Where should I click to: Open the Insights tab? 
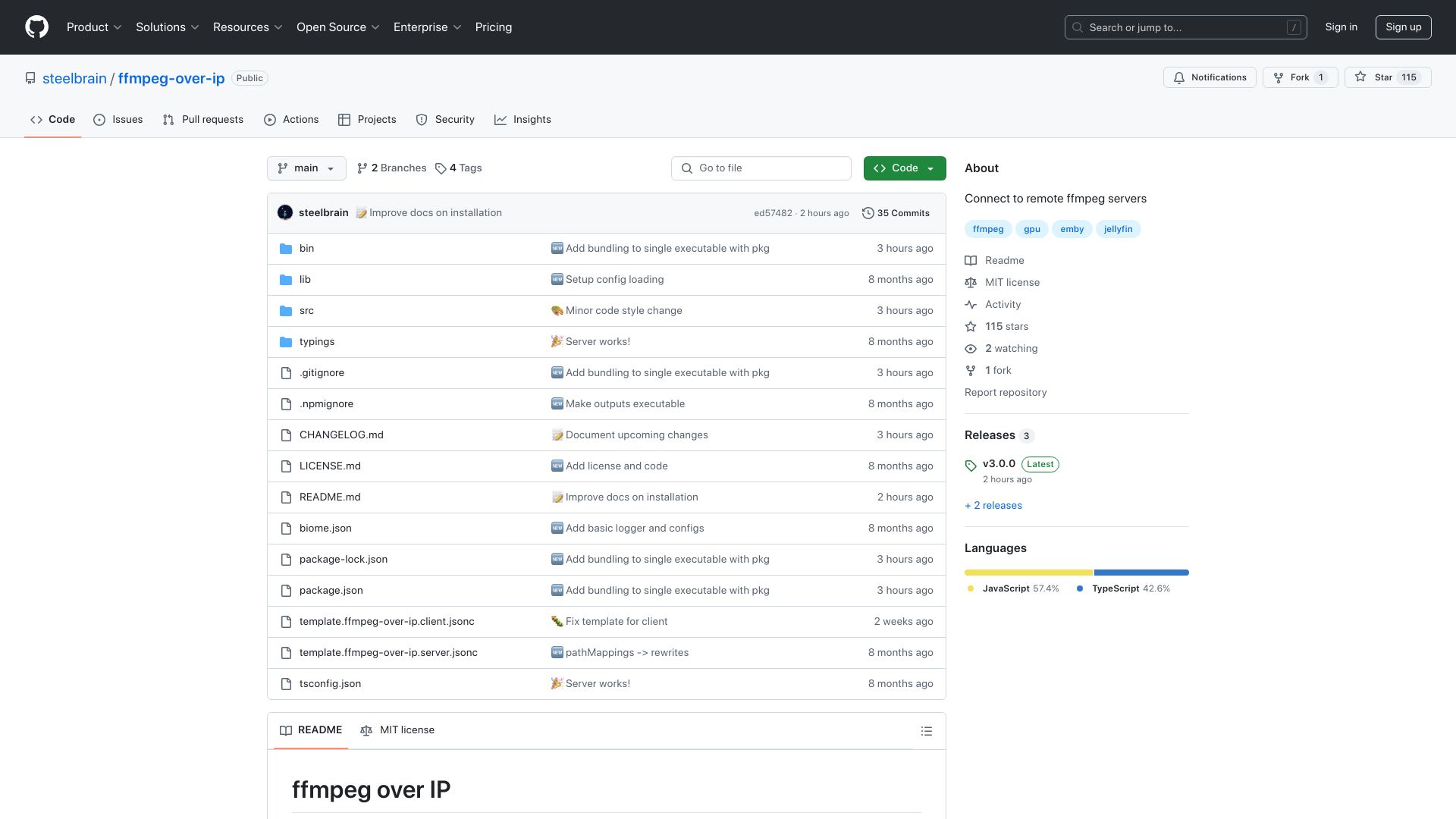coord(522,120)
